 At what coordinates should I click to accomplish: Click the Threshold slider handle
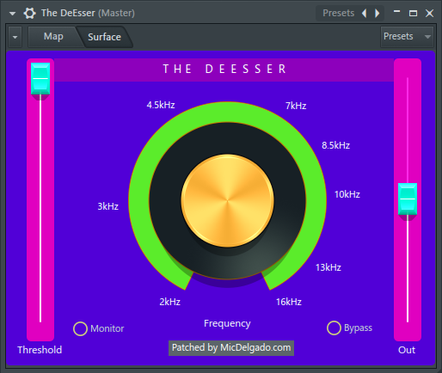click(x=40, y=79)
